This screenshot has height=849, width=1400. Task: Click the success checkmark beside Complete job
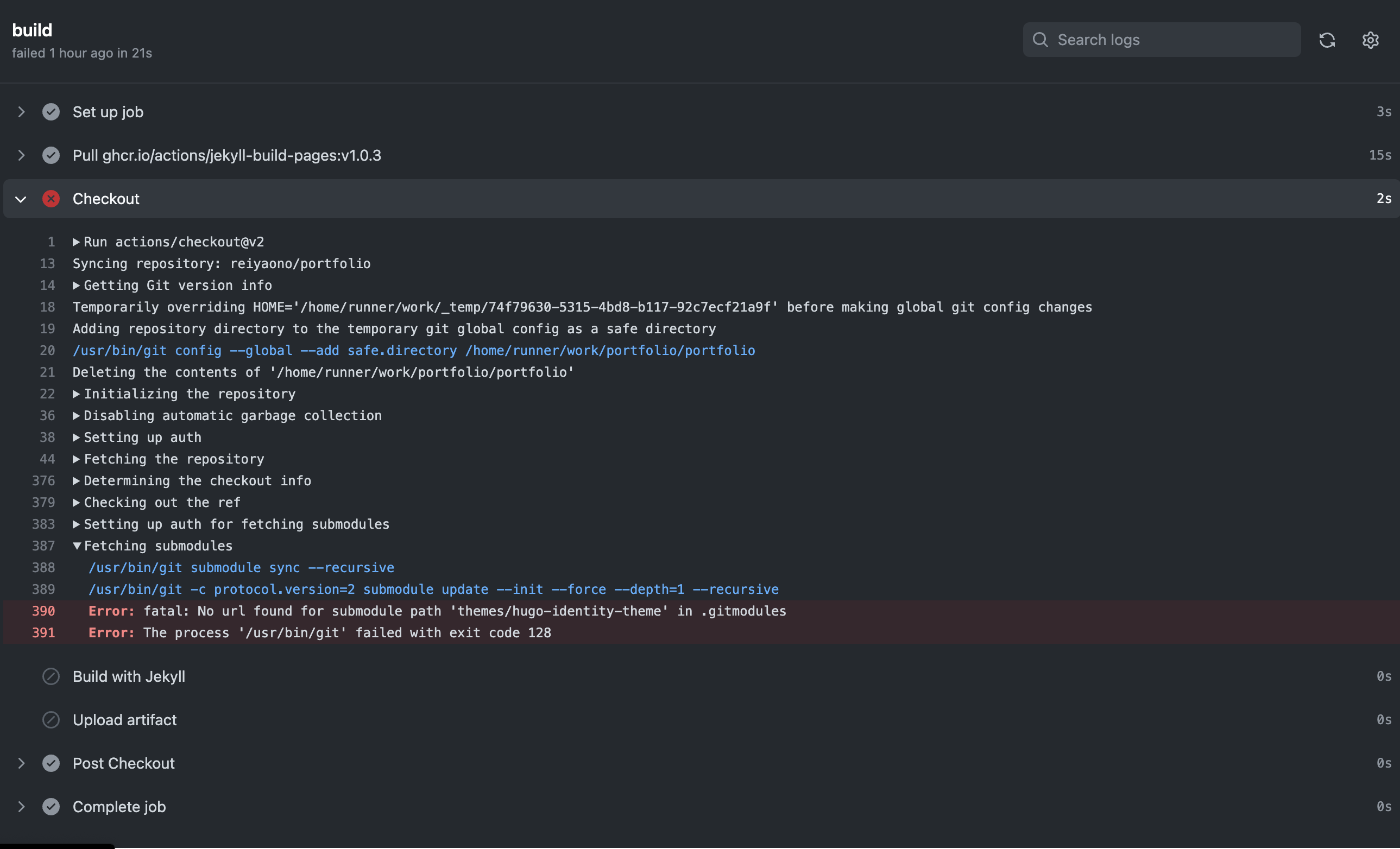(51, 807)
